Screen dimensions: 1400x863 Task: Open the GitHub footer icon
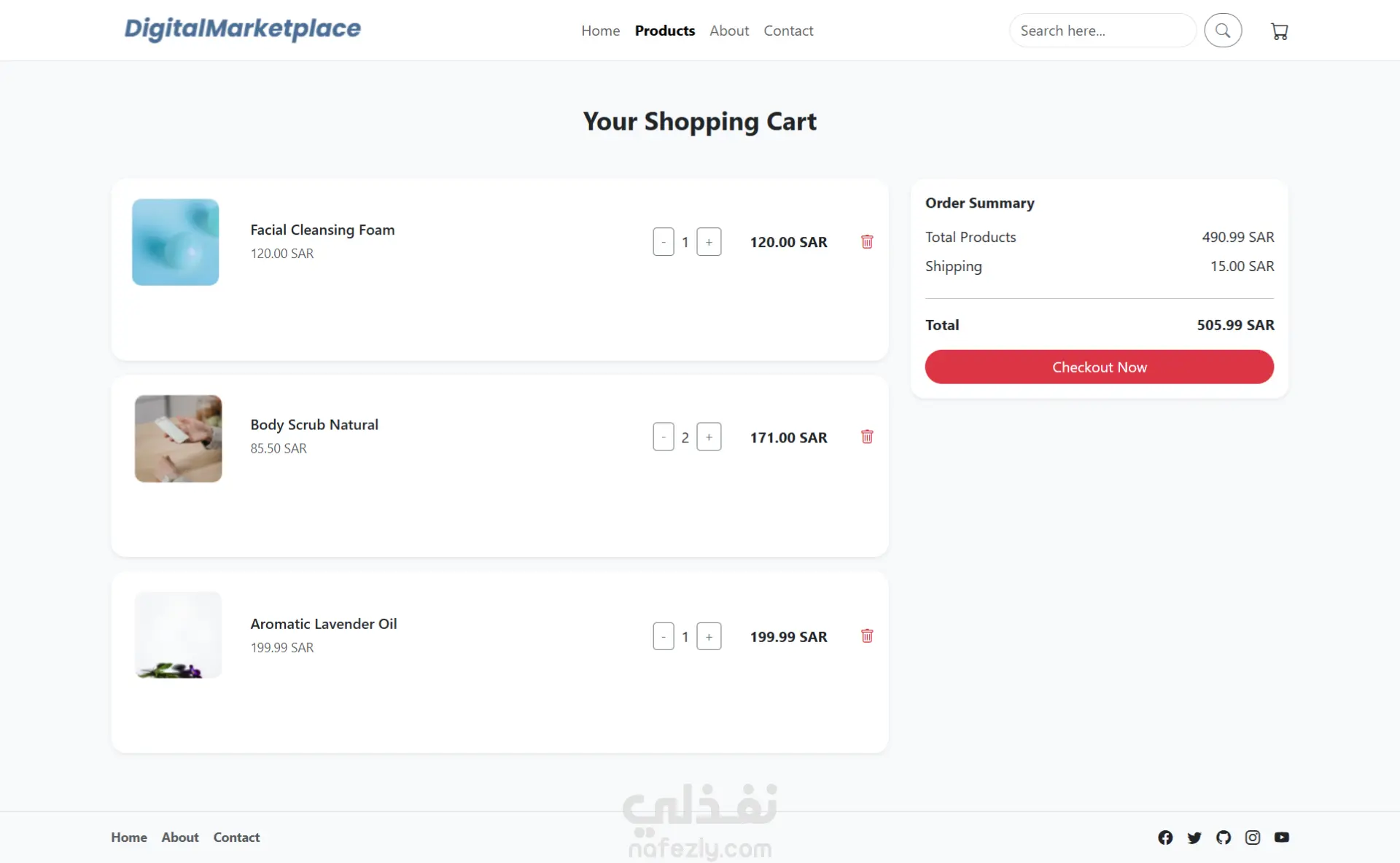pos(1224,837)
